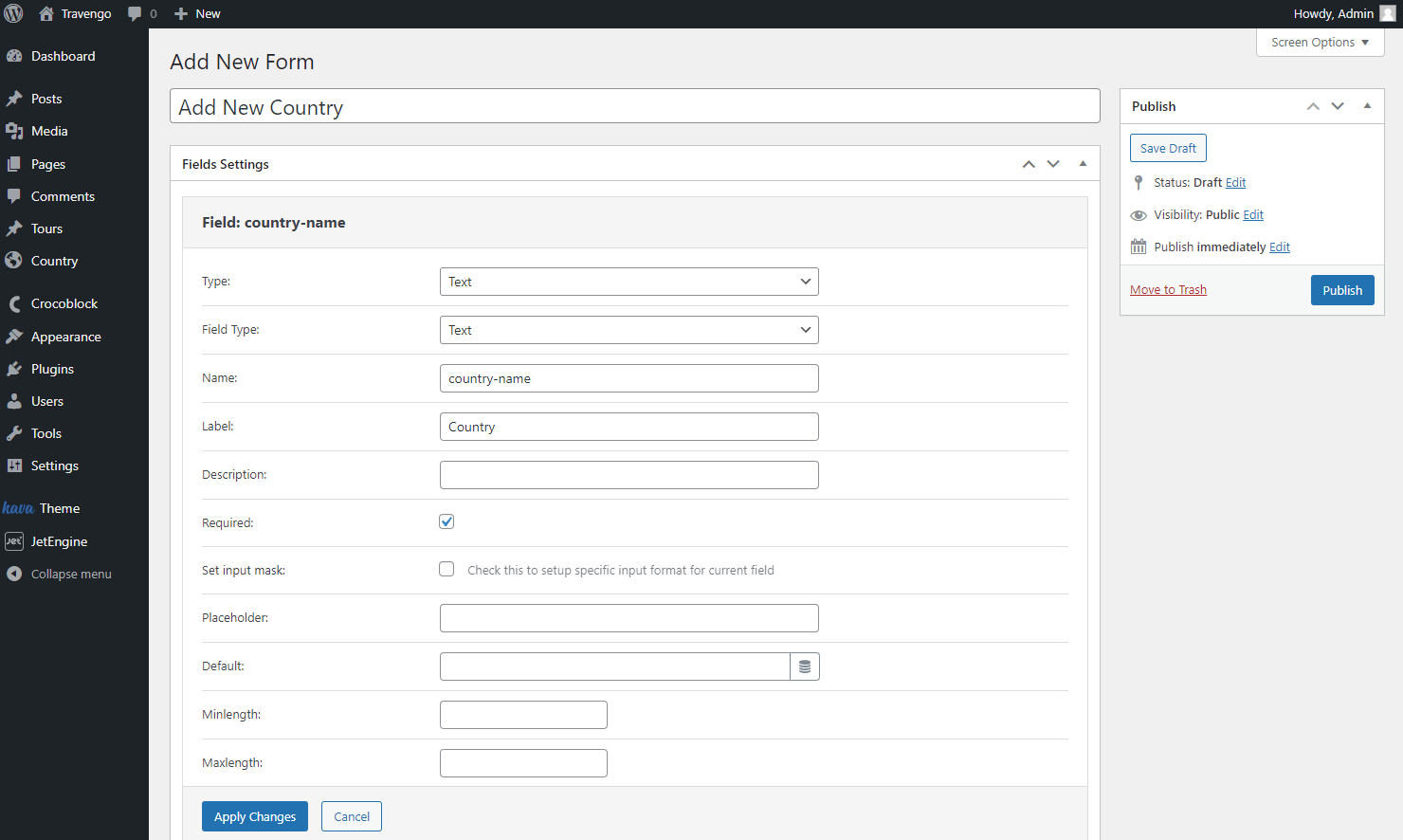The image size is (1403, 840).
Task: Click the Maxlength input field
Action: 523,763
